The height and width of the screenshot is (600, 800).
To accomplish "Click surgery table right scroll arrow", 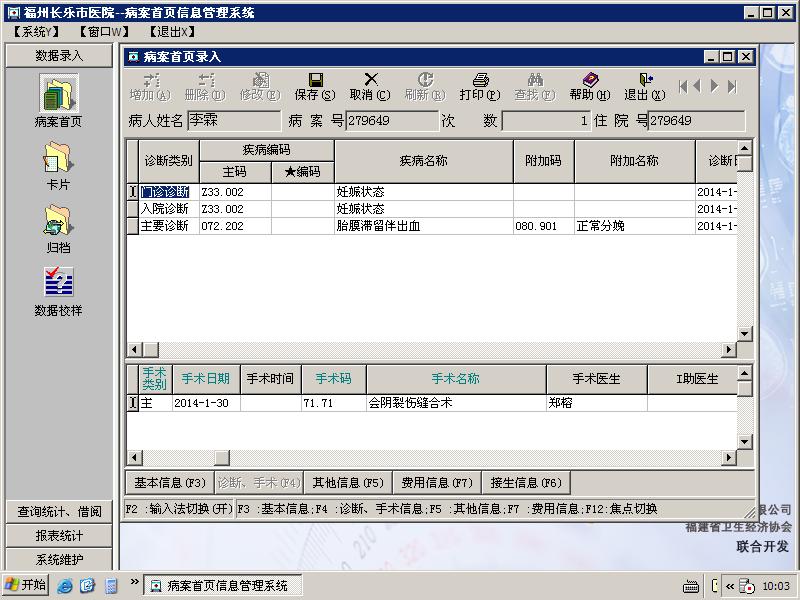I will coord(729,458).
